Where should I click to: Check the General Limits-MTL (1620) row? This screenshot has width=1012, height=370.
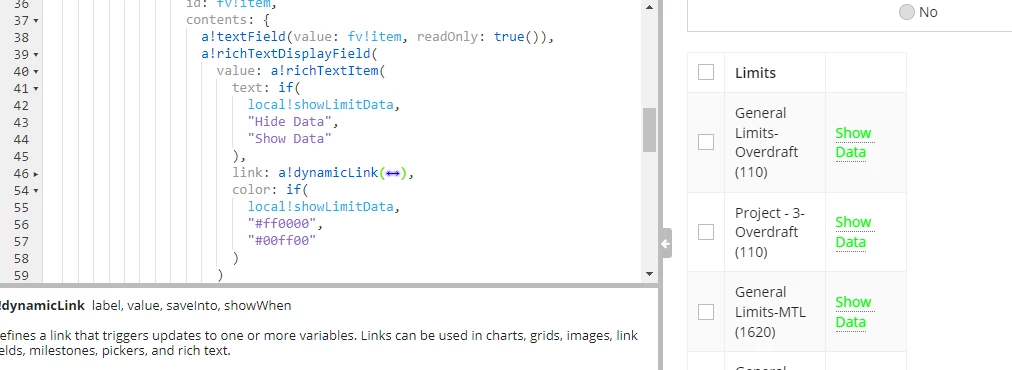pos(706,312)
